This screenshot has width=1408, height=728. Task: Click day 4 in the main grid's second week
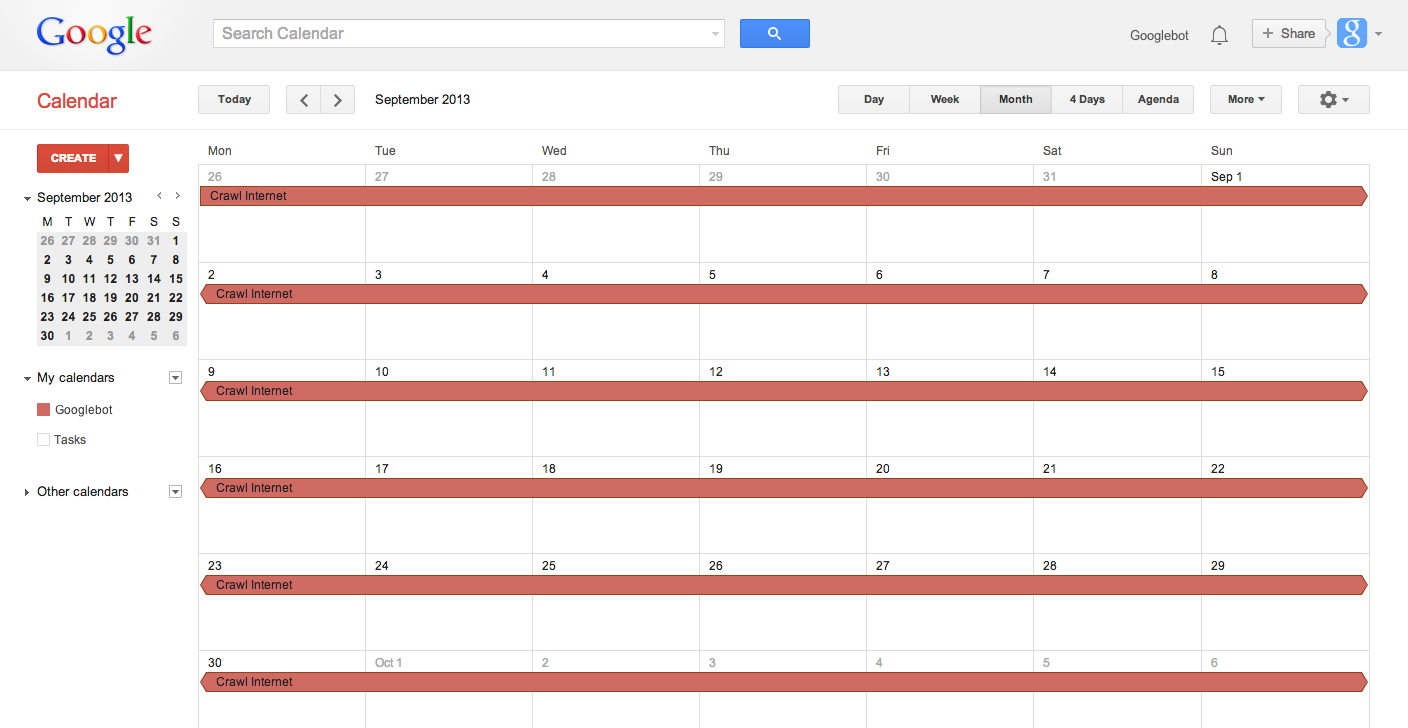point(545,275)
